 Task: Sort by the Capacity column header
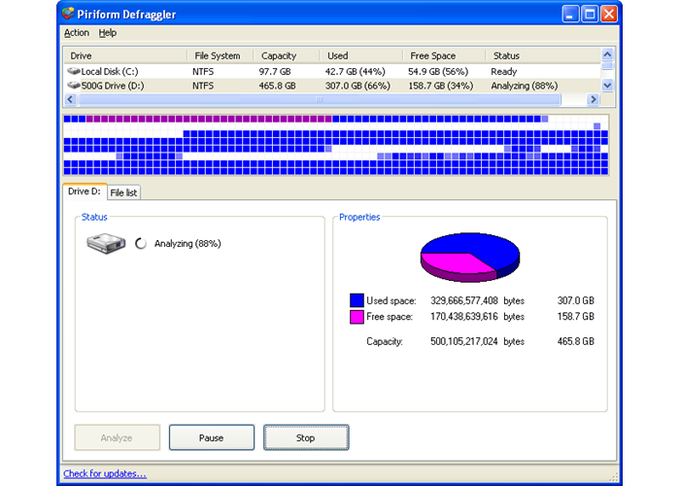[x=286, y=56]
